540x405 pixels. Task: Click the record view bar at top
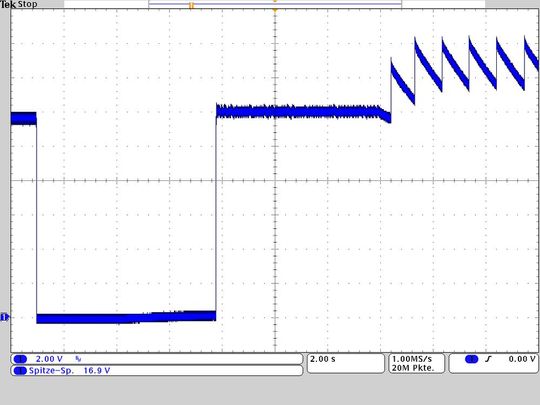[274, 4]
